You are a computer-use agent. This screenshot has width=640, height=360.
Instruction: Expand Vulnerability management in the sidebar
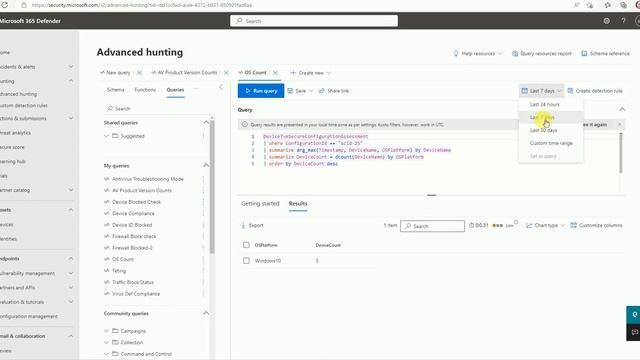[x=71, y=273]
